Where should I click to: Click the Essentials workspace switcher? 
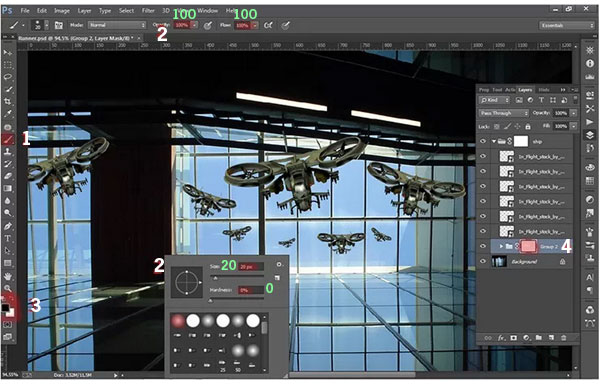(x=566, y=26)
